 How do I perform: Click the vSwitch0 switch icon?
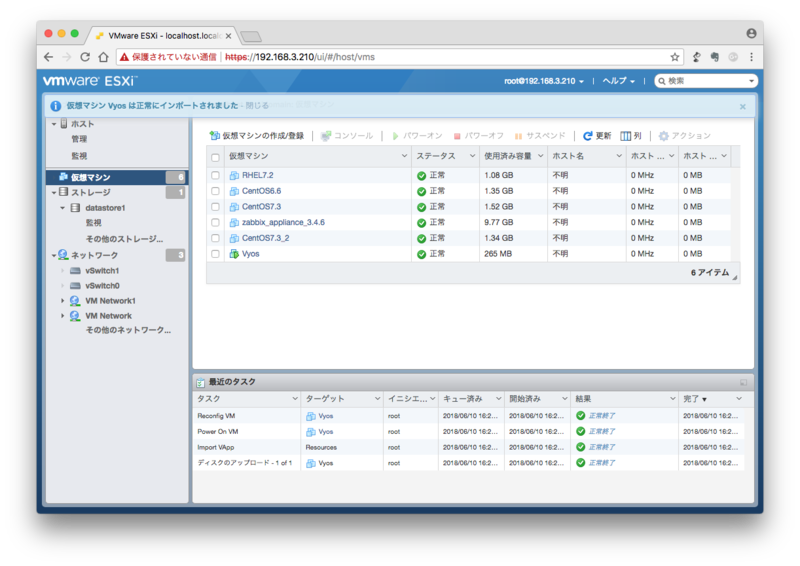coord(76,286)
